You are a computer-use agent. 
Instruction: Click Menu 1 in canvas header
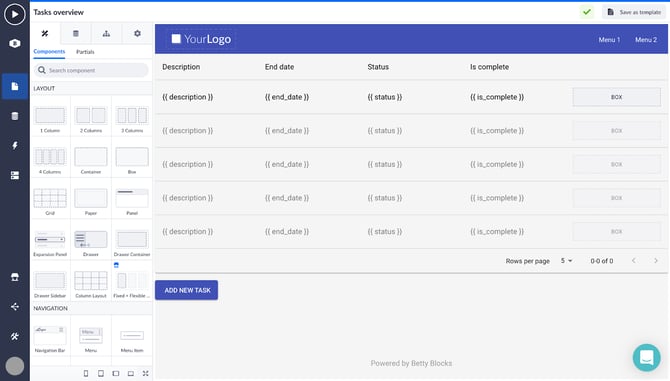click(609, 40)
